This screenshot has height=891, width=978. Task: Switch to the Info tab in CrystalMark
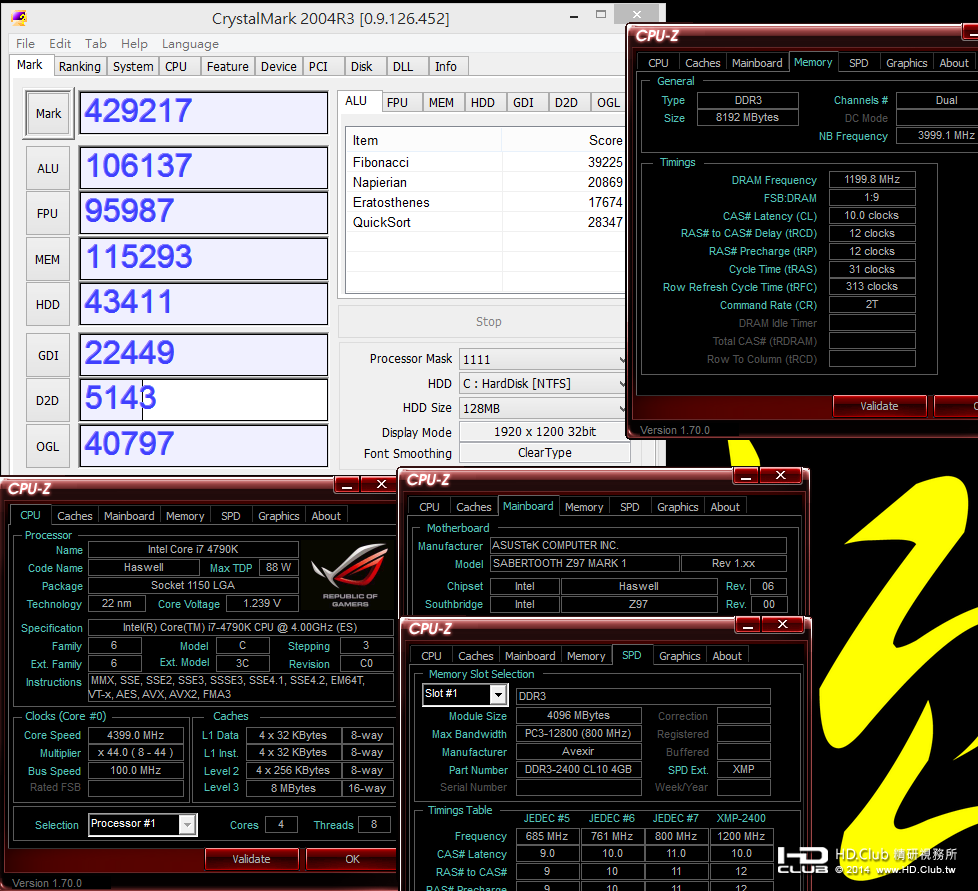point(446,67)
